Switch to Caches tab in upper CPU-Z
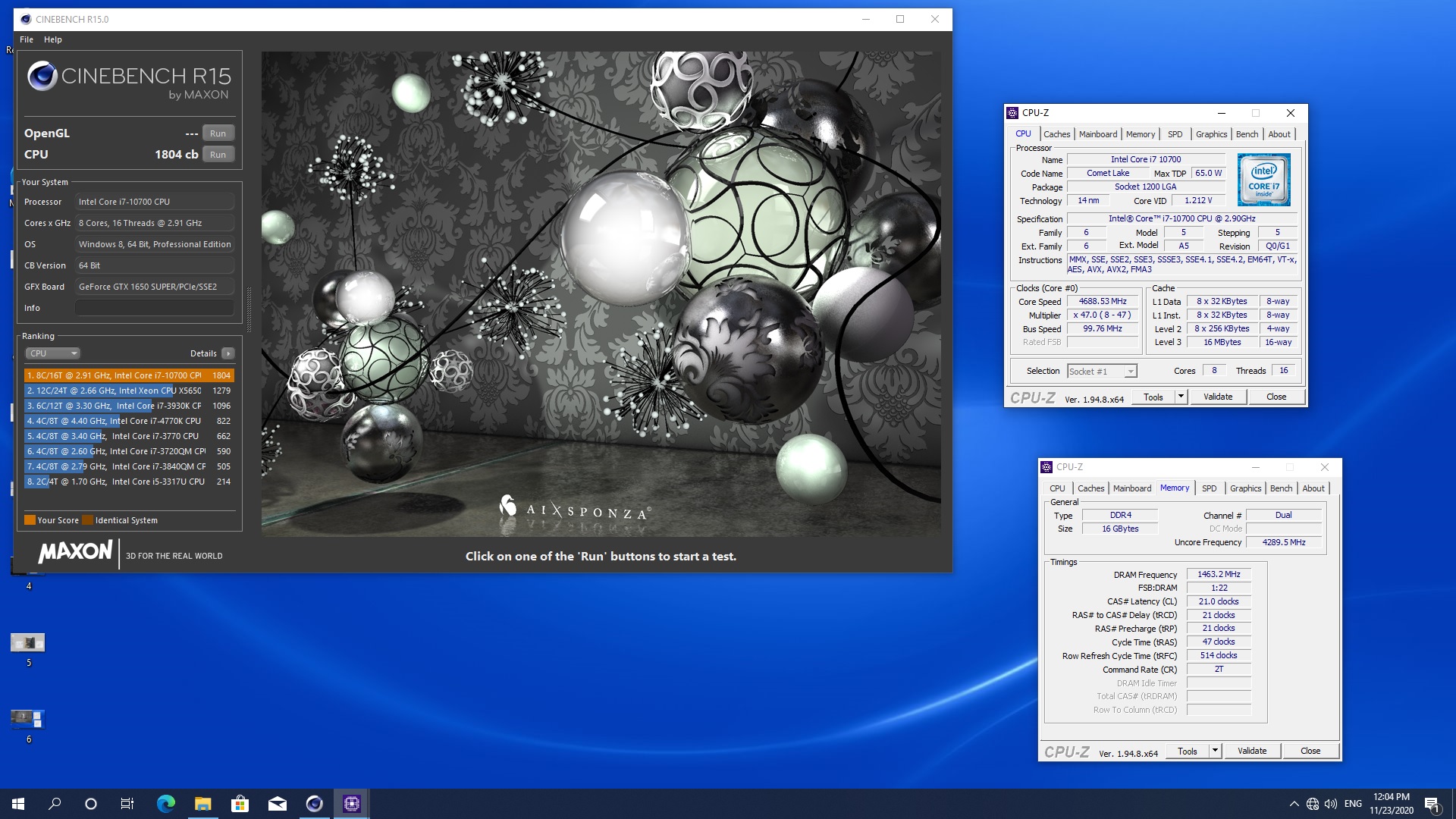 (x=1056, y=134)
